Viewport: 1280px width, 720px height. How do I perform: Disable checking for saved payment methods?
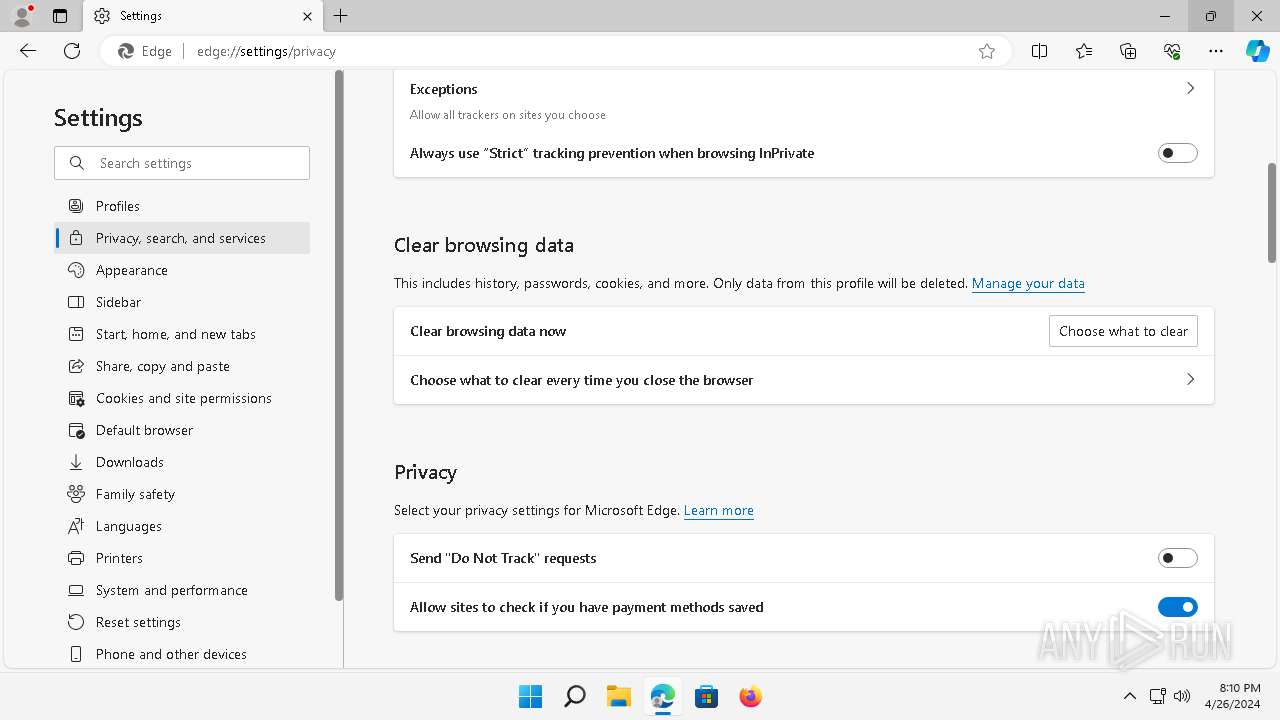[x=1177, y=607]
